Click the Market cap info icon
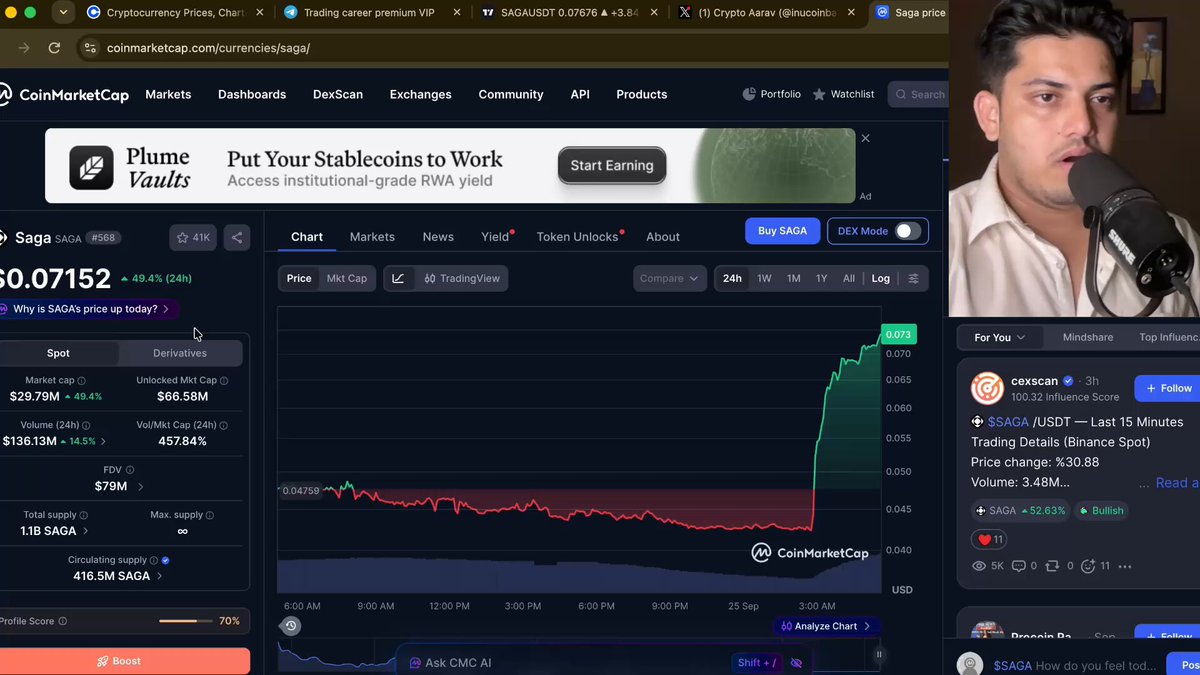Image resolution: width=1200 pixels, height=675 pixels. click(x=82, y=380)
